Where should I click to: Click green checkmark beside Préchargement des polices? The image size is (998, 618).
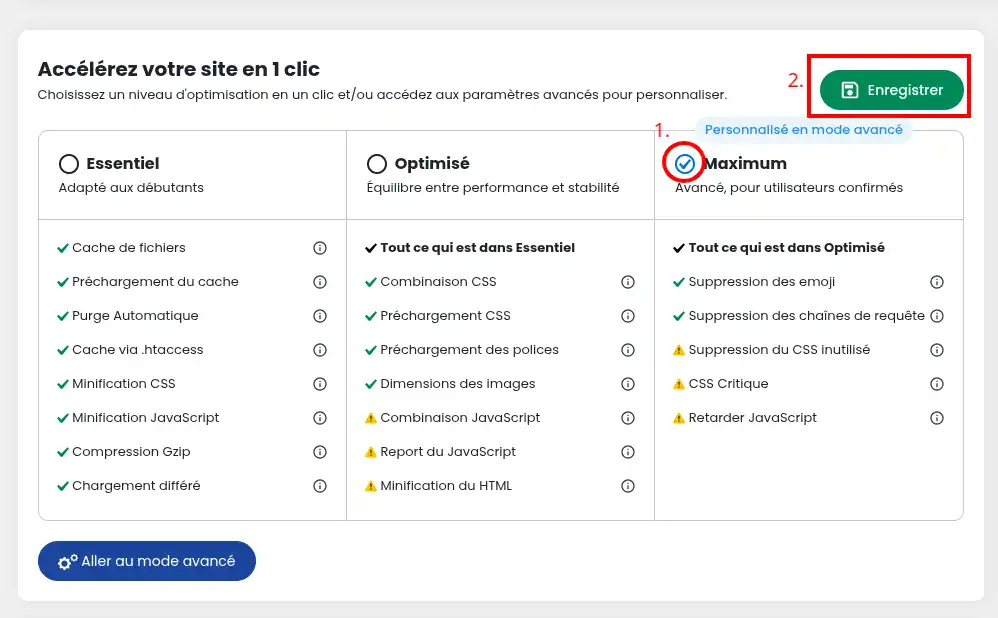click(370, 350)
